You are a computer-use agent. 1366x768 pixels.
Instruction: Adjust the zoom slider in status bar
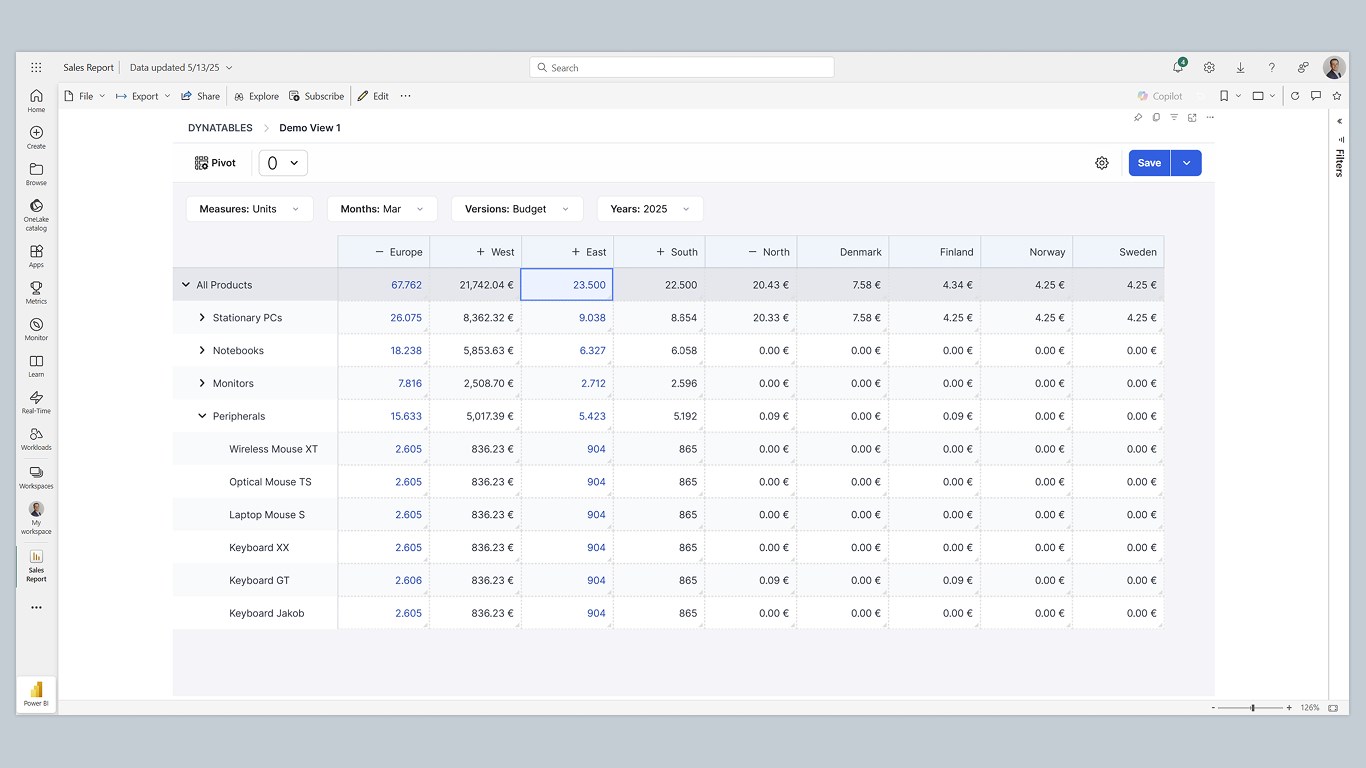point(1253,707)
